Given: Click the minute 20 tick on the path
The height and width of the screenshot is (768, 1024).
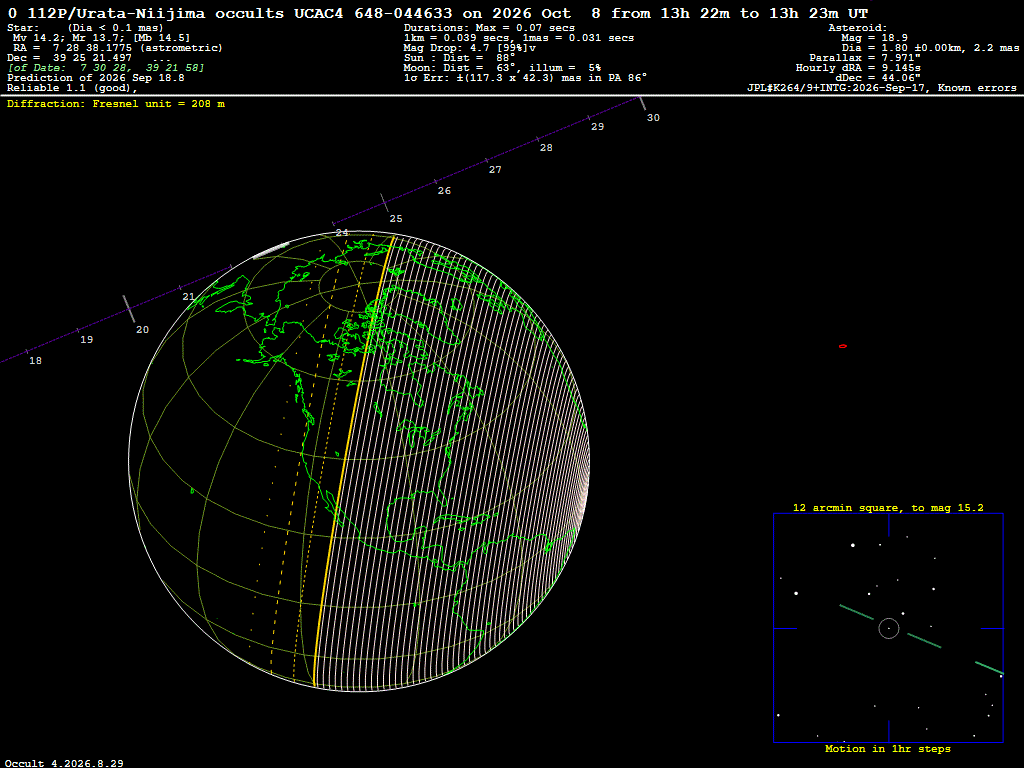Looking at the screenshot, I should pyautogui.click(x=129, y=309).
